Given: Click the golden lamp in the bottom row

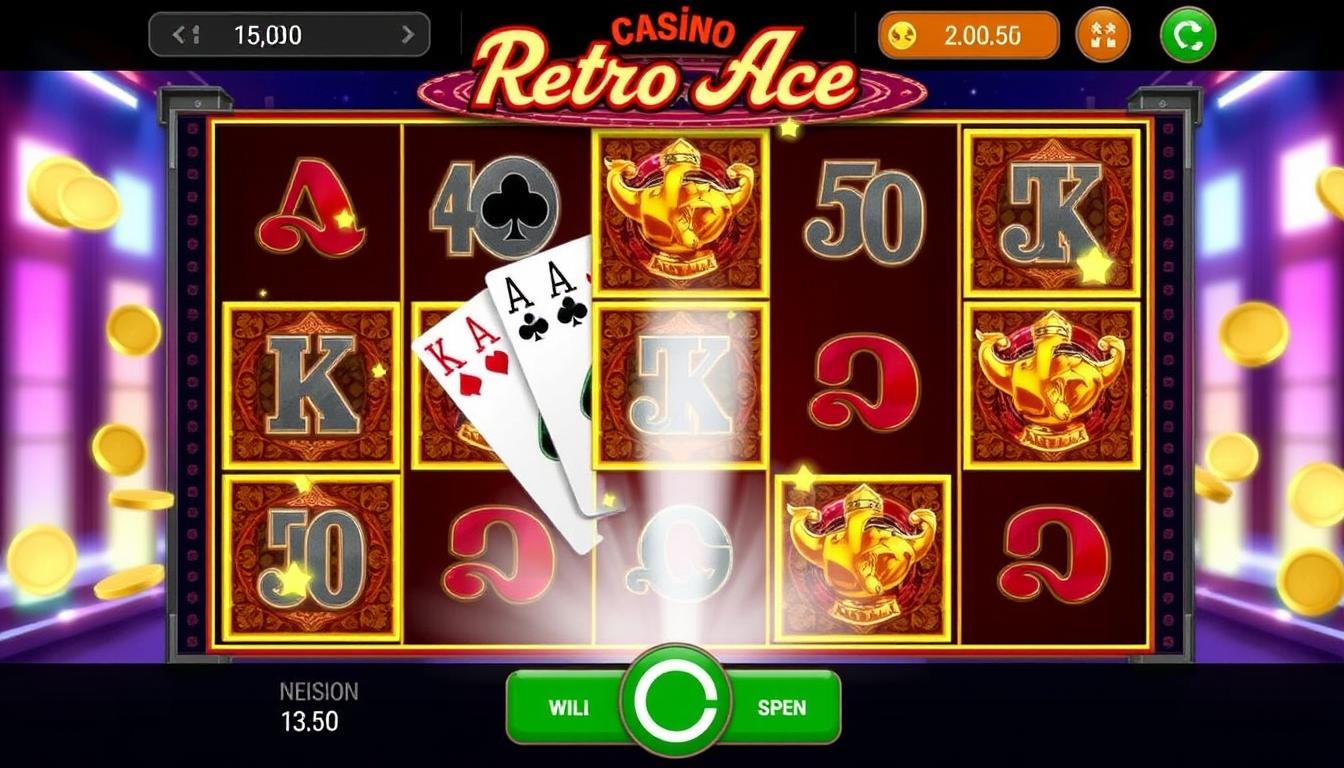Looking at the screenshot, I should (x=862, y=558).
